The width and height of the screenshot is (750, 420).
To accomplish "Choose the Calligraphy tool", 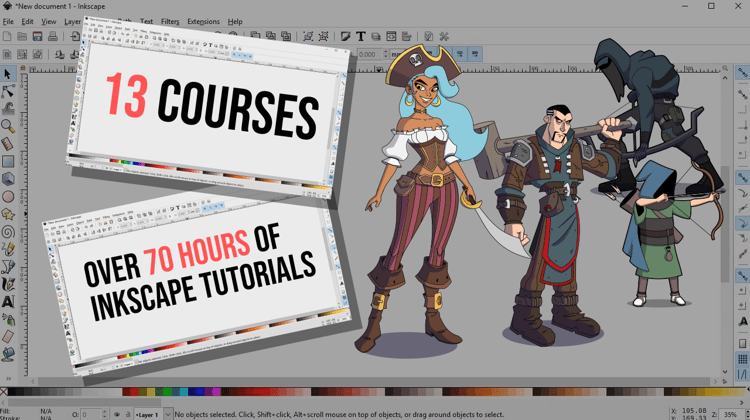I will 8,284.
